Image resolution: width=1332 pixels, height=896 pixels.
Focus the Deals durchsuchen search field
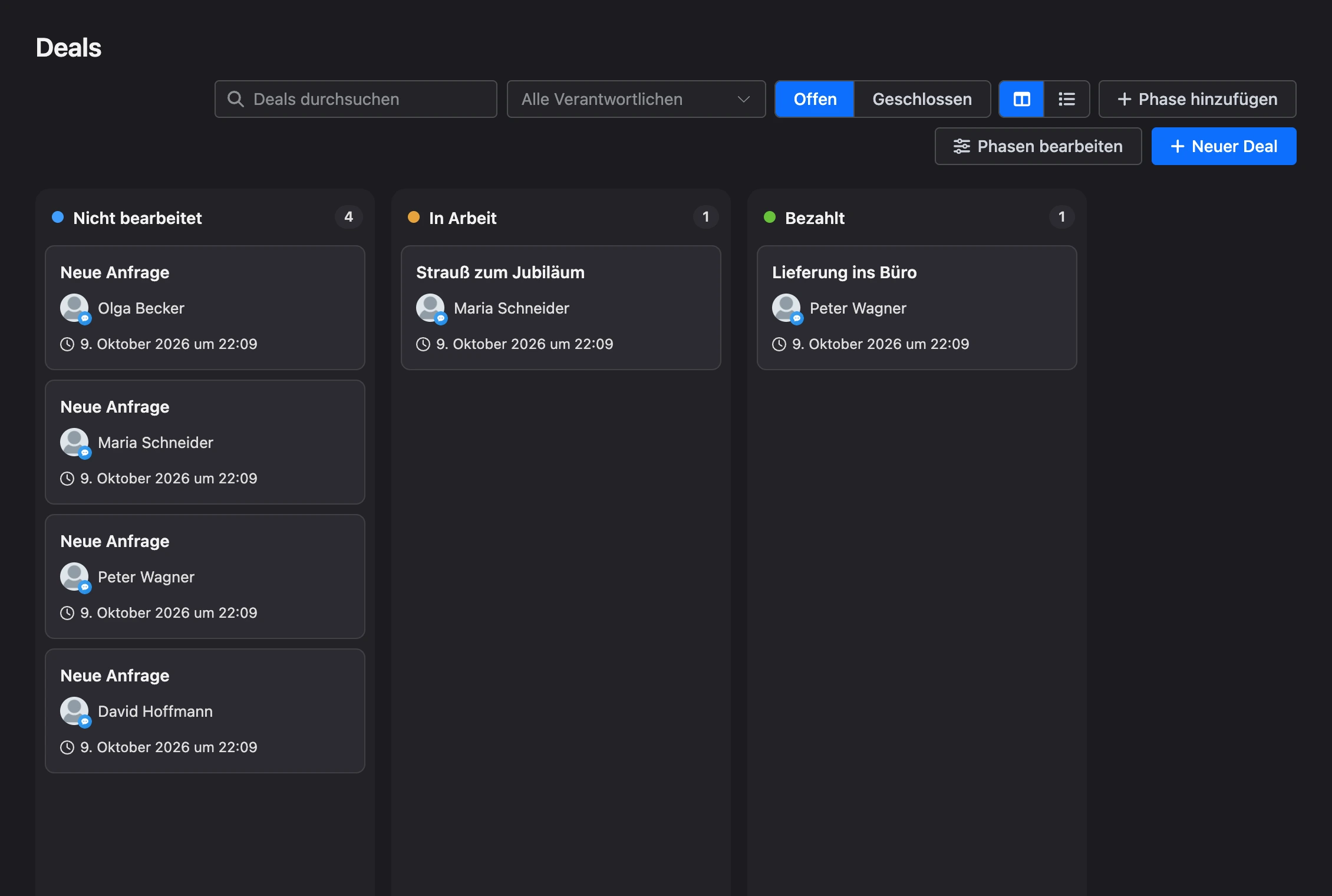(356, 99)
